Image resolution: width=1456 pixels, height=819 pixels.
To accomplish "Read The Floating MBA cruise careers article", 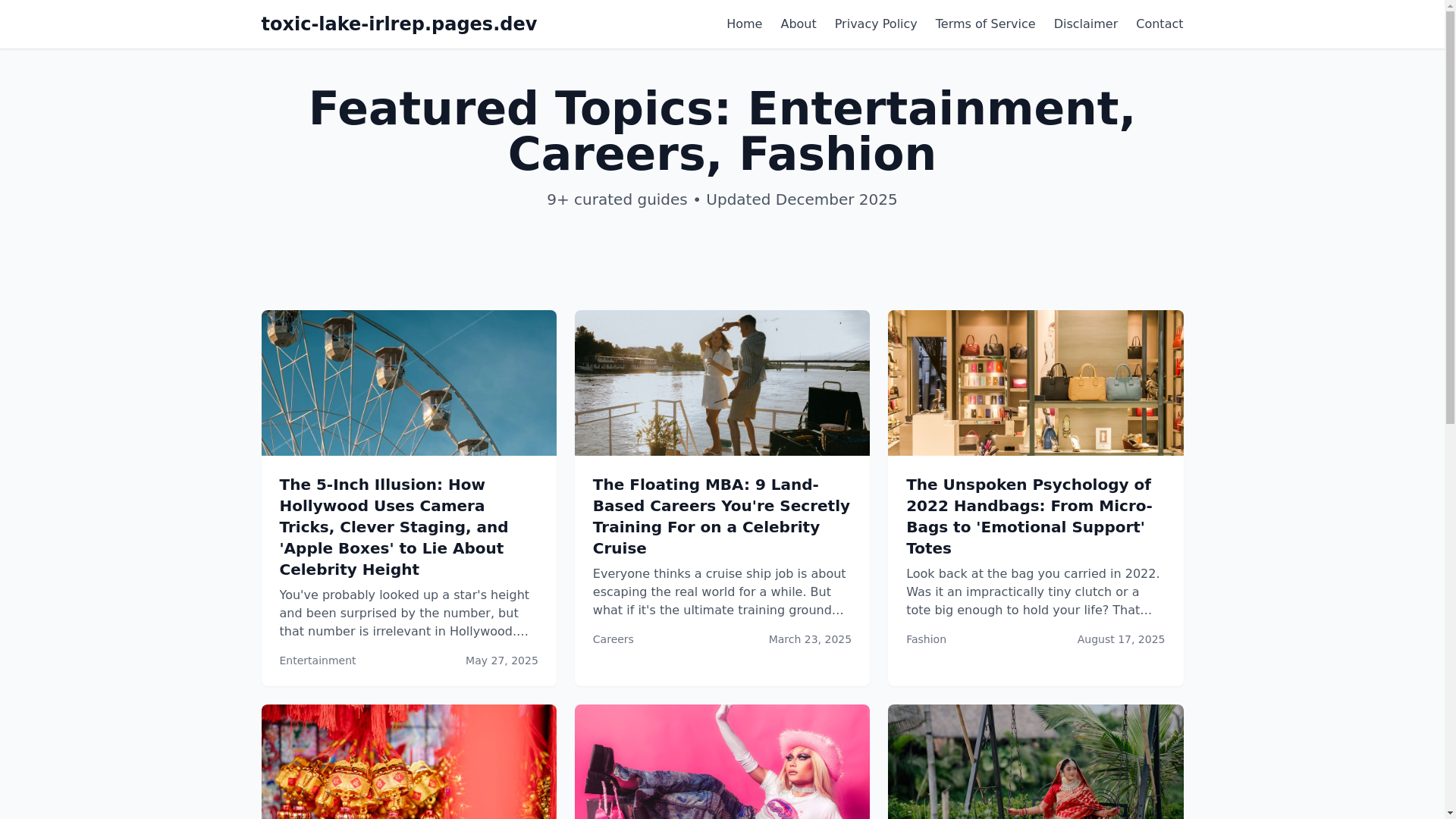I will (722, 516).
